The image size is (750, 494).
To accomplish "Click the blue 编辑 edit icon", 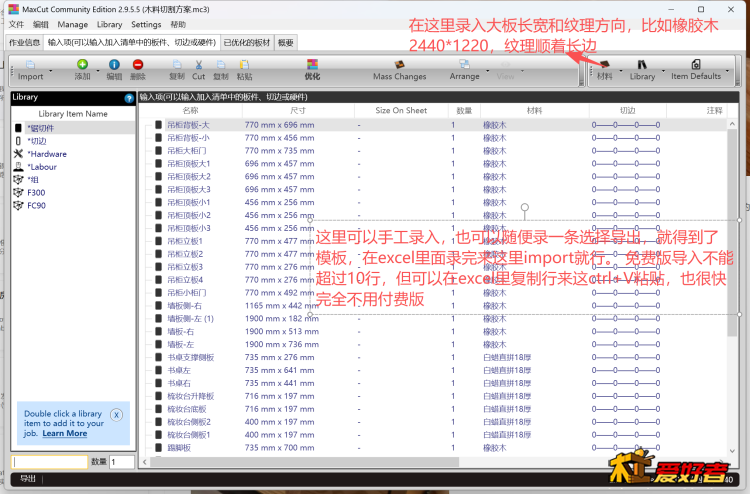I will [114, 64].
